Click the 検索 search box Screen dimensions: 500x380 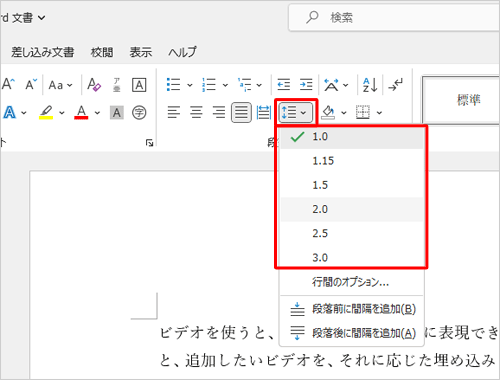pyautogui.click(x=394, y=17)
